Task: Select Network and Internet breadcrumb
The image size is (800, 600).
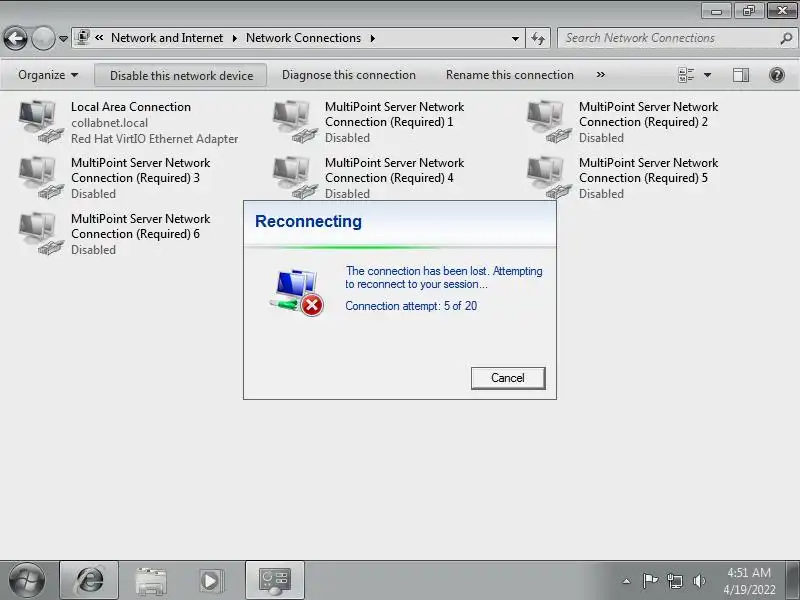Action: click(x=167, y=38)
